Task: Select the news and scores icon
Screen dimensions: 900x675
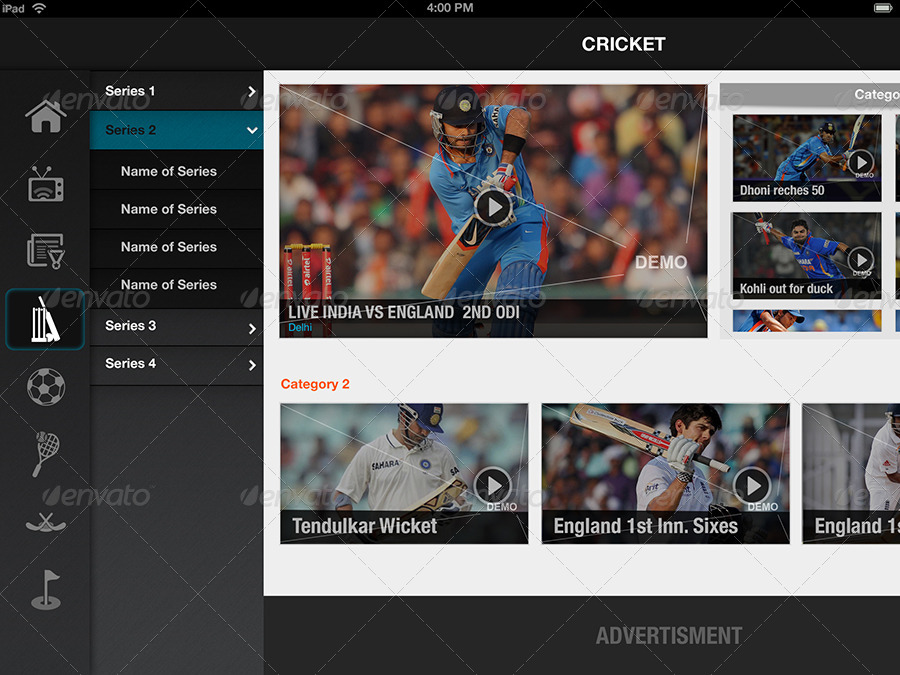Action: (45, 251)
